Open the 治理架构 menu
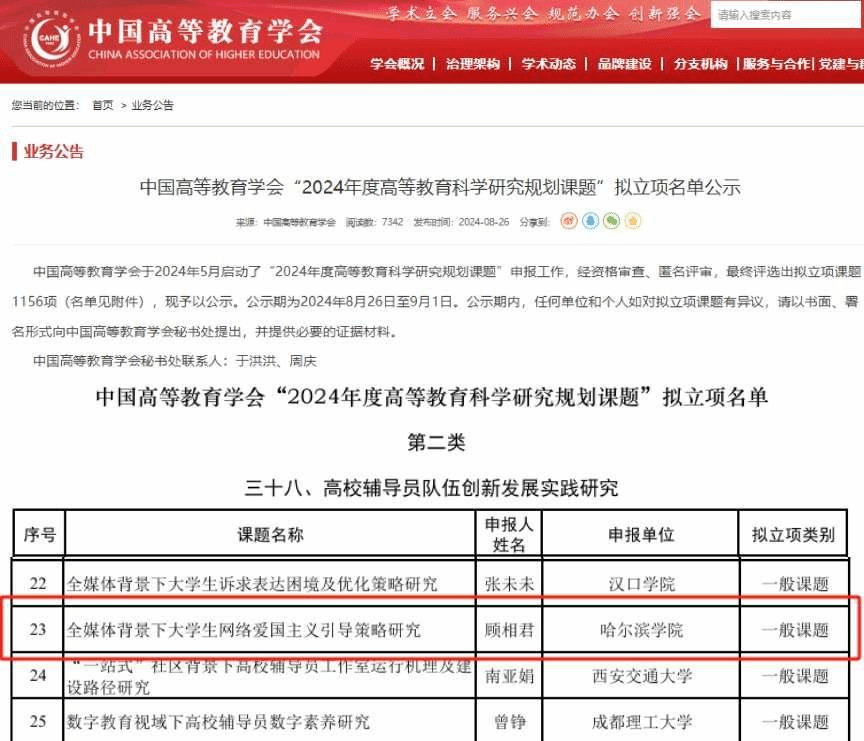The image size is (864, 741). pyautogui.click(x=473, y=64)
